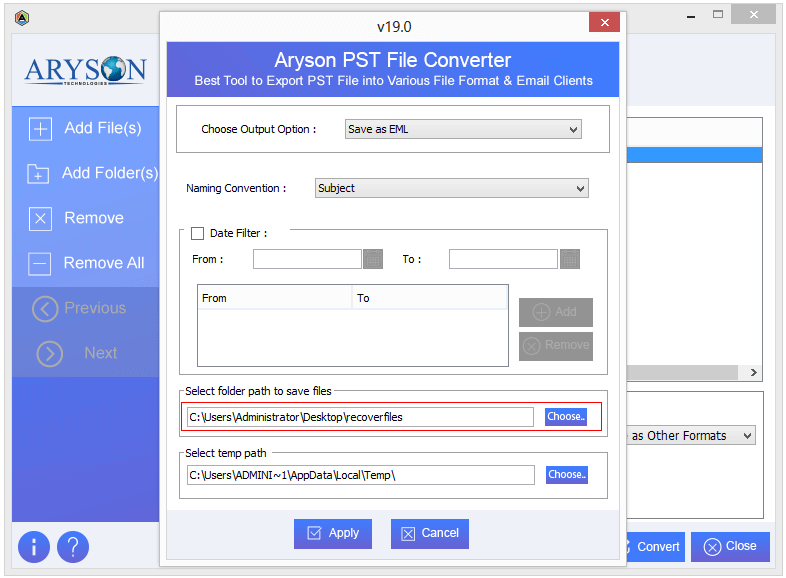Screen dimensions: 786x578
Task: Click the Aryson app icon in title bar
Action: [22, 19]
